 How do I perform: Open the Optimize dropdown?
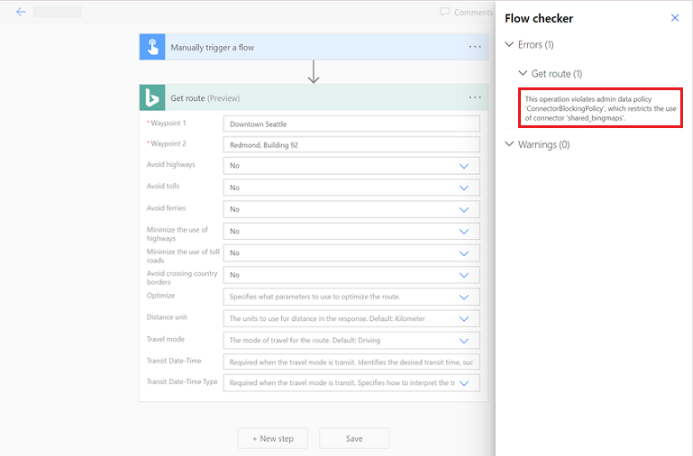click(x=351, y=296)
